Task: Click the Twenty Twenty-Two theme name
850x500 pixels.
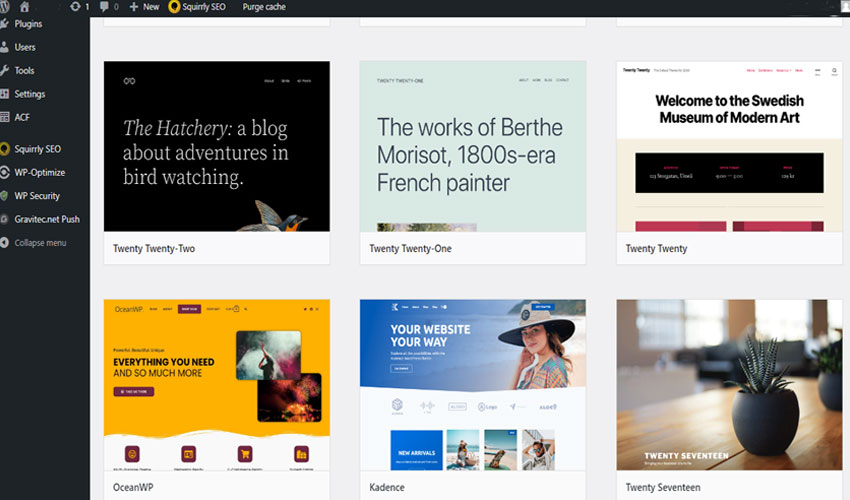Action: 154,248
